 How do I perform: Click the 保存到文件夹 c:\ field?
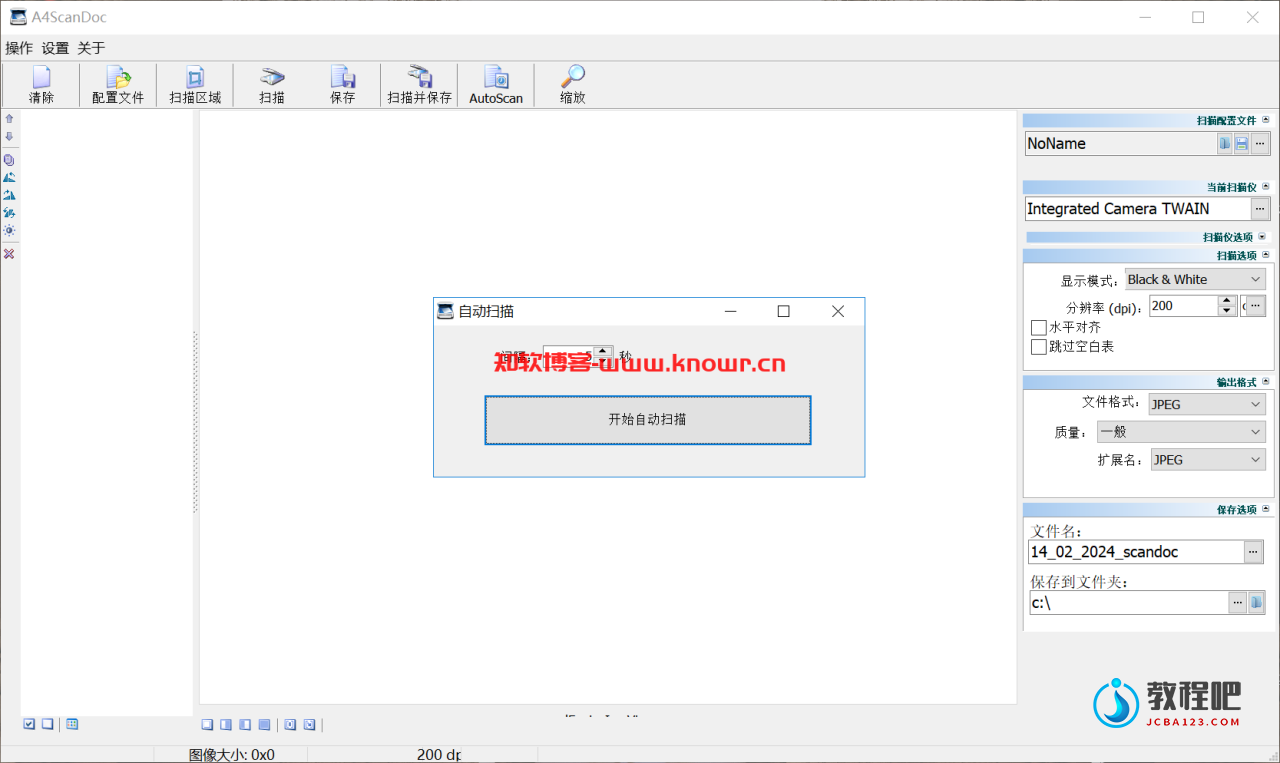point(1127,602)
